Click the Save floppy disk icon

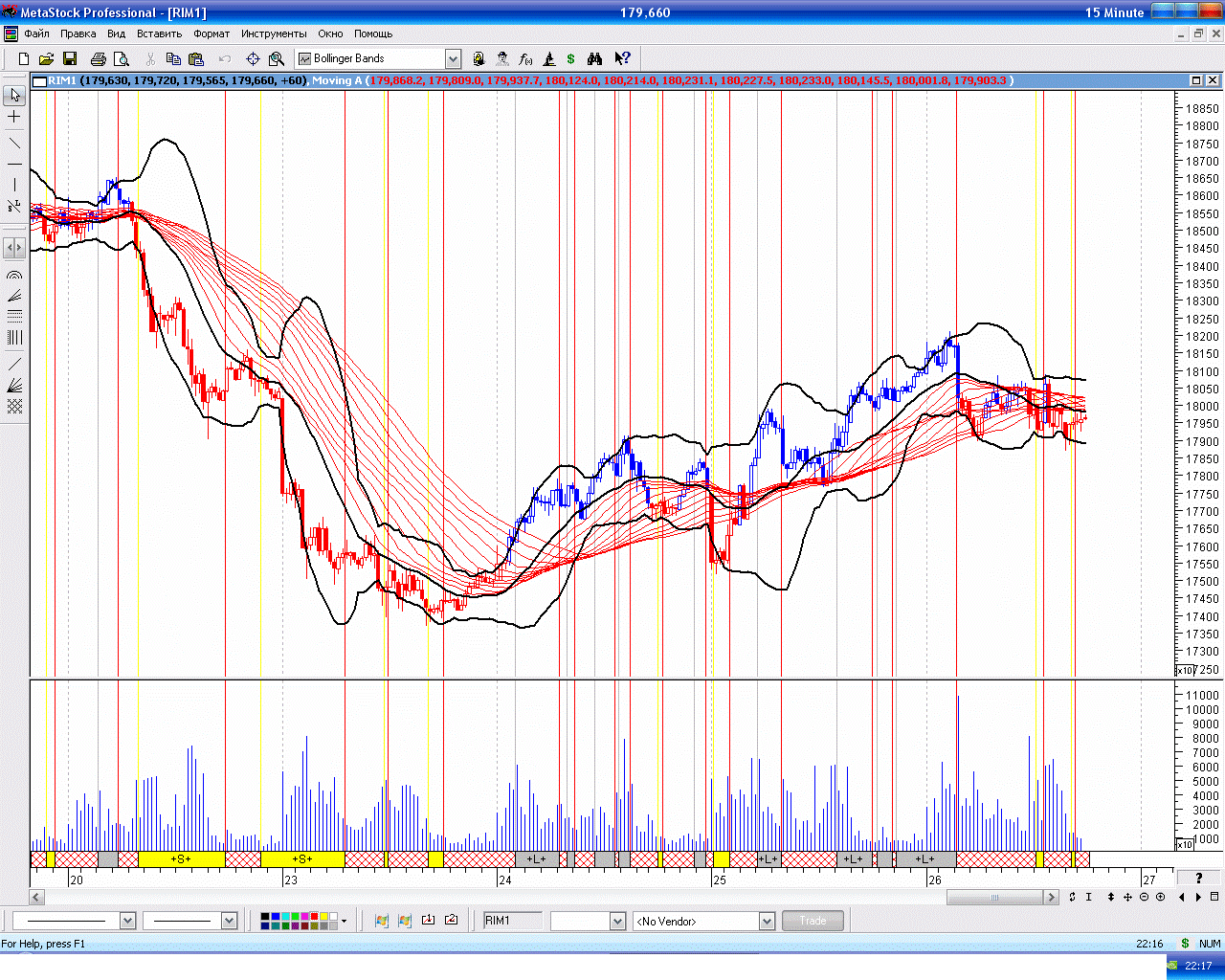pyautogui.click(x=70, y=59)
